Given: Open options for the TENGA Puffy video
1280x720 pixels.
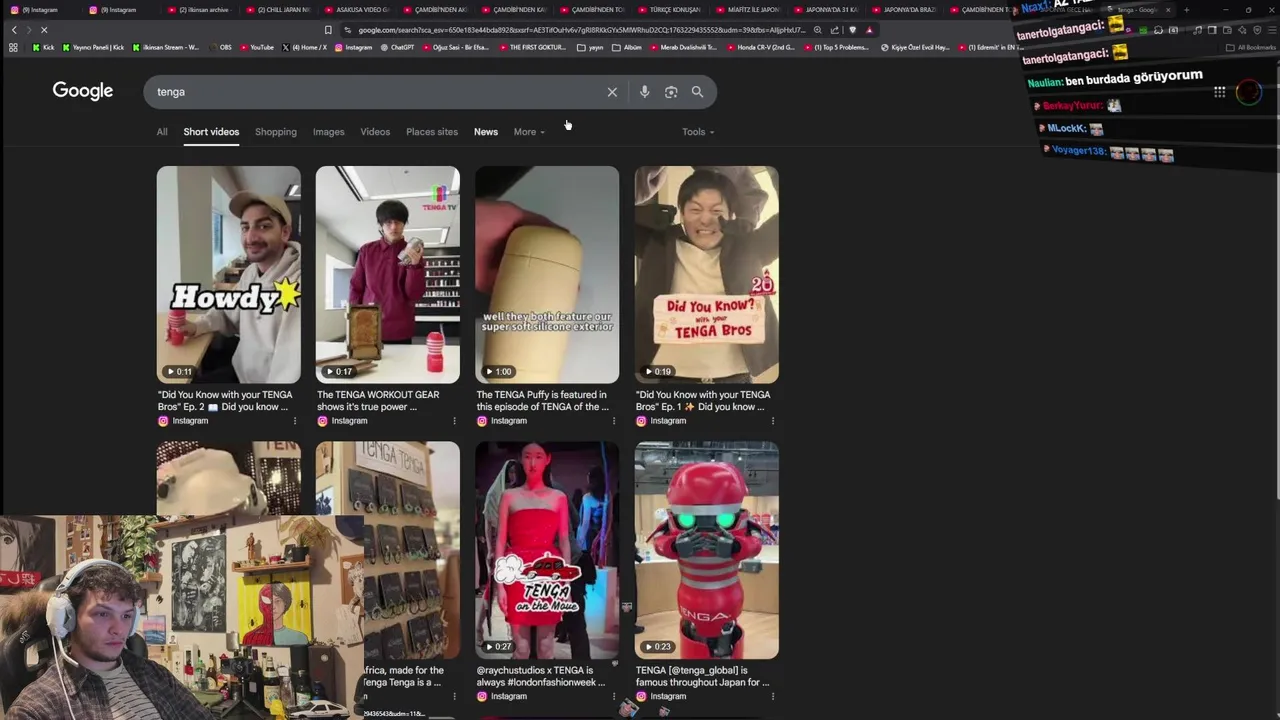Looking at the screenshot, I should [613, 421].
